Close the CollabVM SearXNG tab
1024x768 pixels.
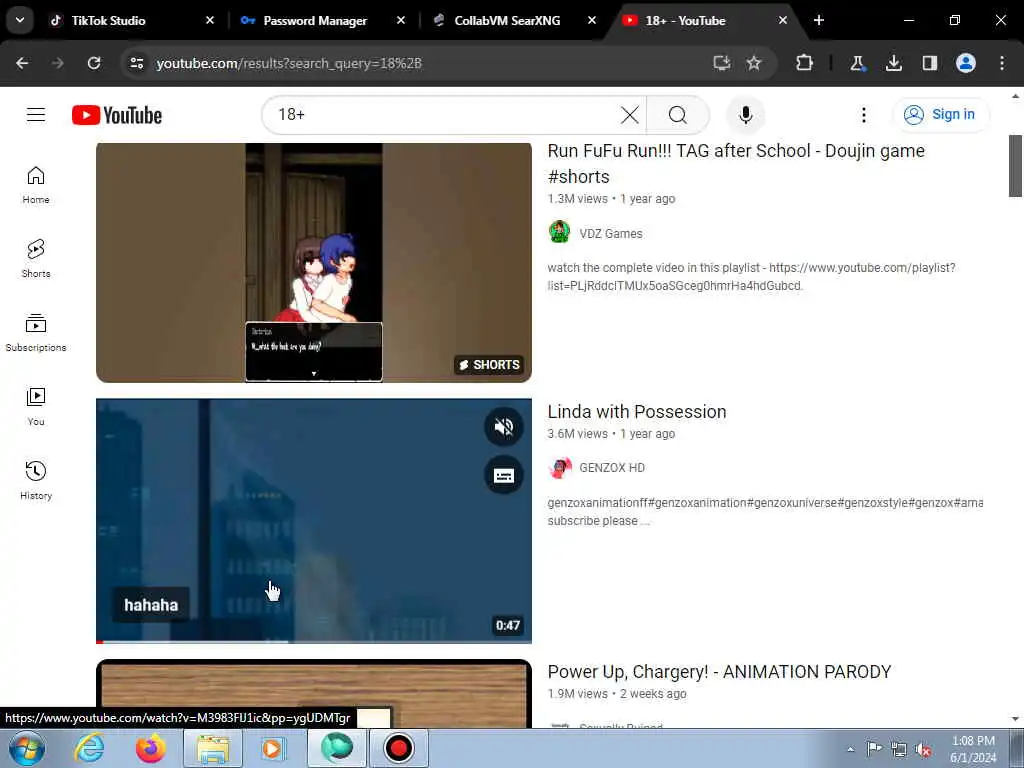coord(592,20)
